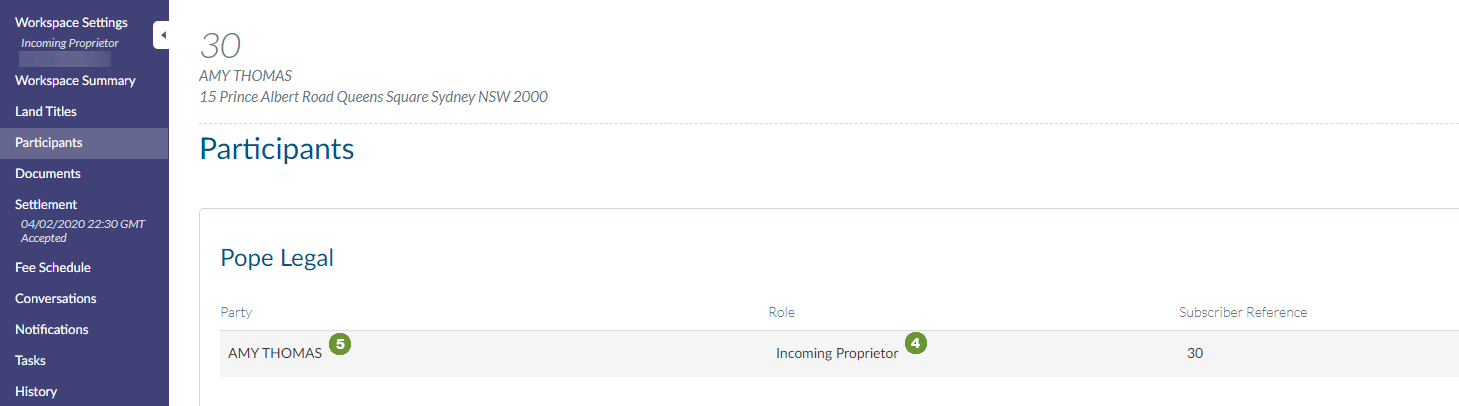Screen dimensions: 1459x406
Task: Open Conversations from the sidebar
Action: (56, 298)
